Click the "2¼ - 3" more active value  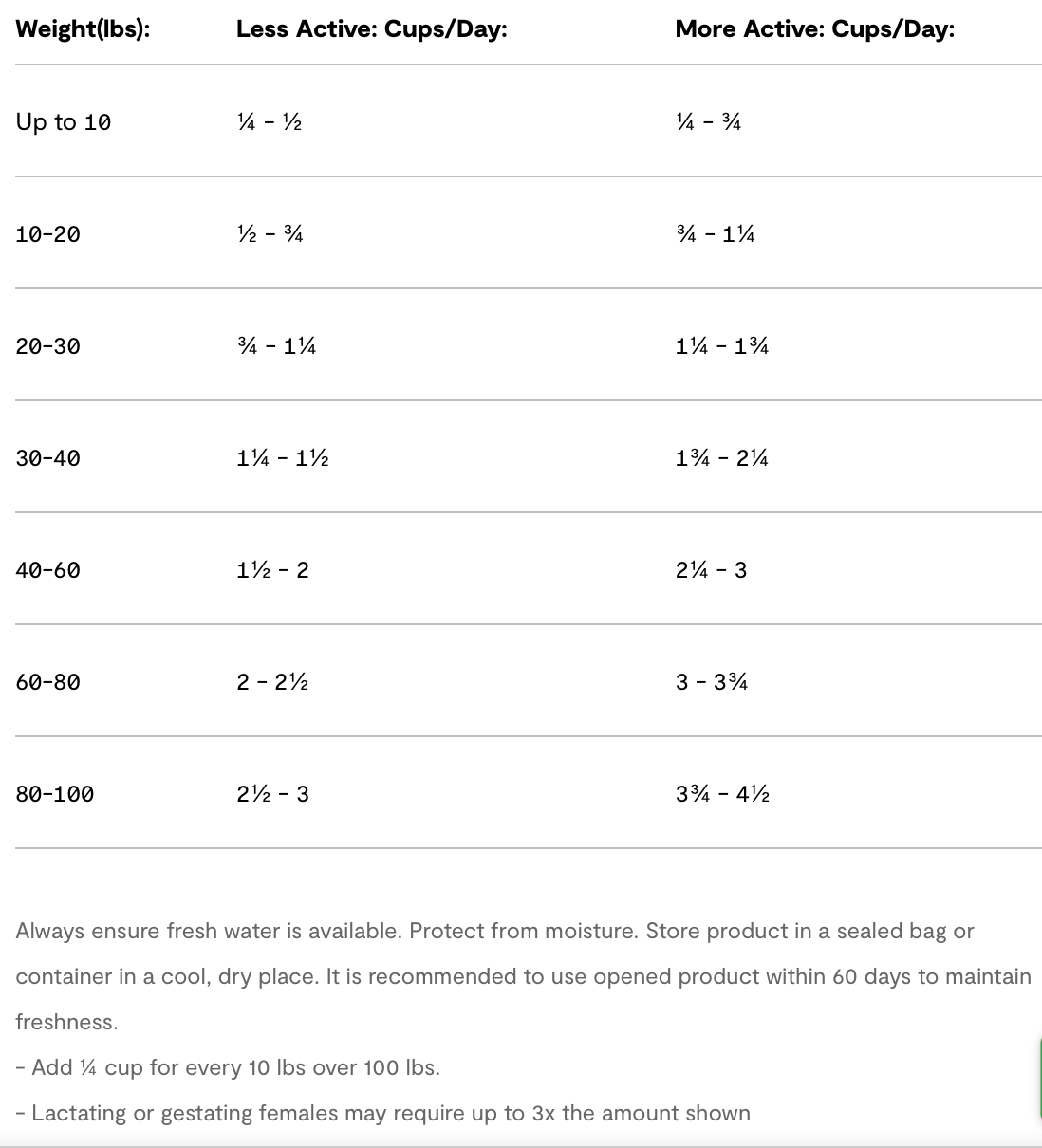click(711, 570)
